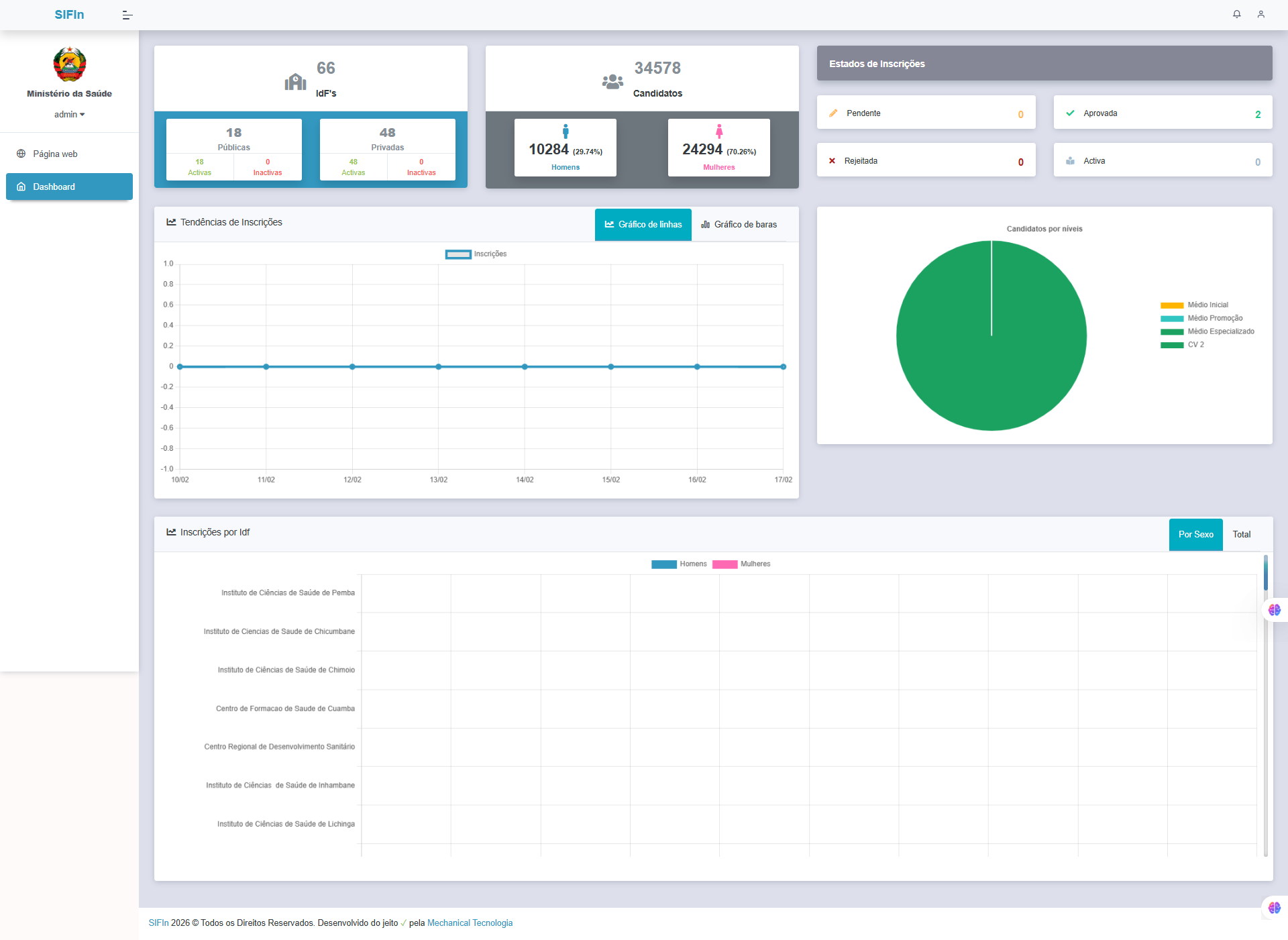The height and width of the screenshot is (940, 1288).
Task: Click the Inscrições por Idf scrollbar
Action: [1265, 704]
